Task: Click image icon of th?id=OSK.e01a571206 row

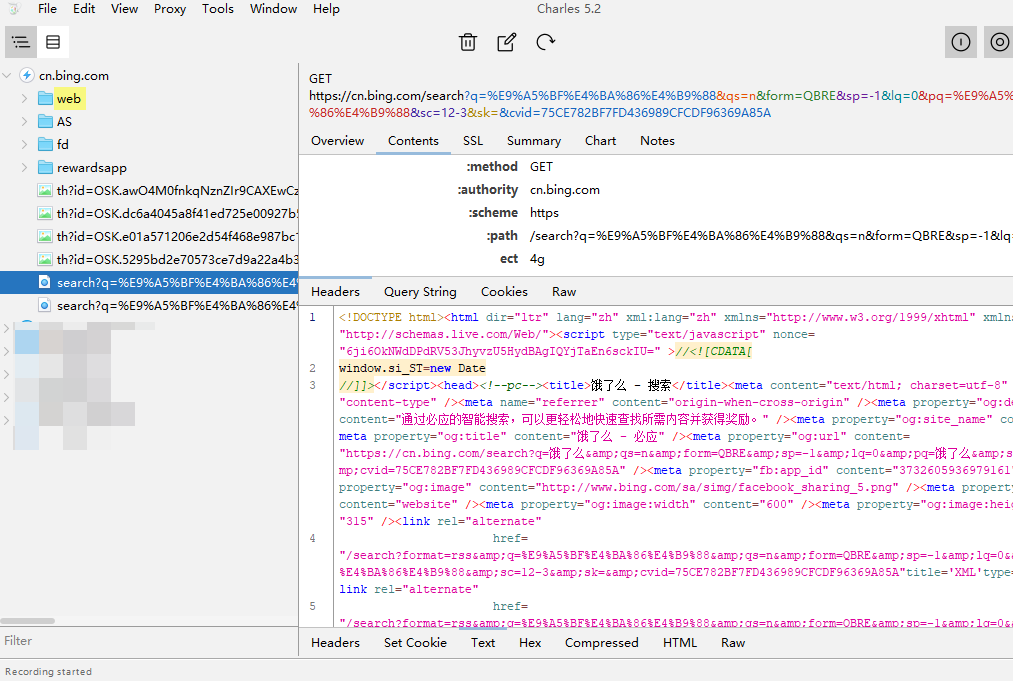Action: point(45,236)
